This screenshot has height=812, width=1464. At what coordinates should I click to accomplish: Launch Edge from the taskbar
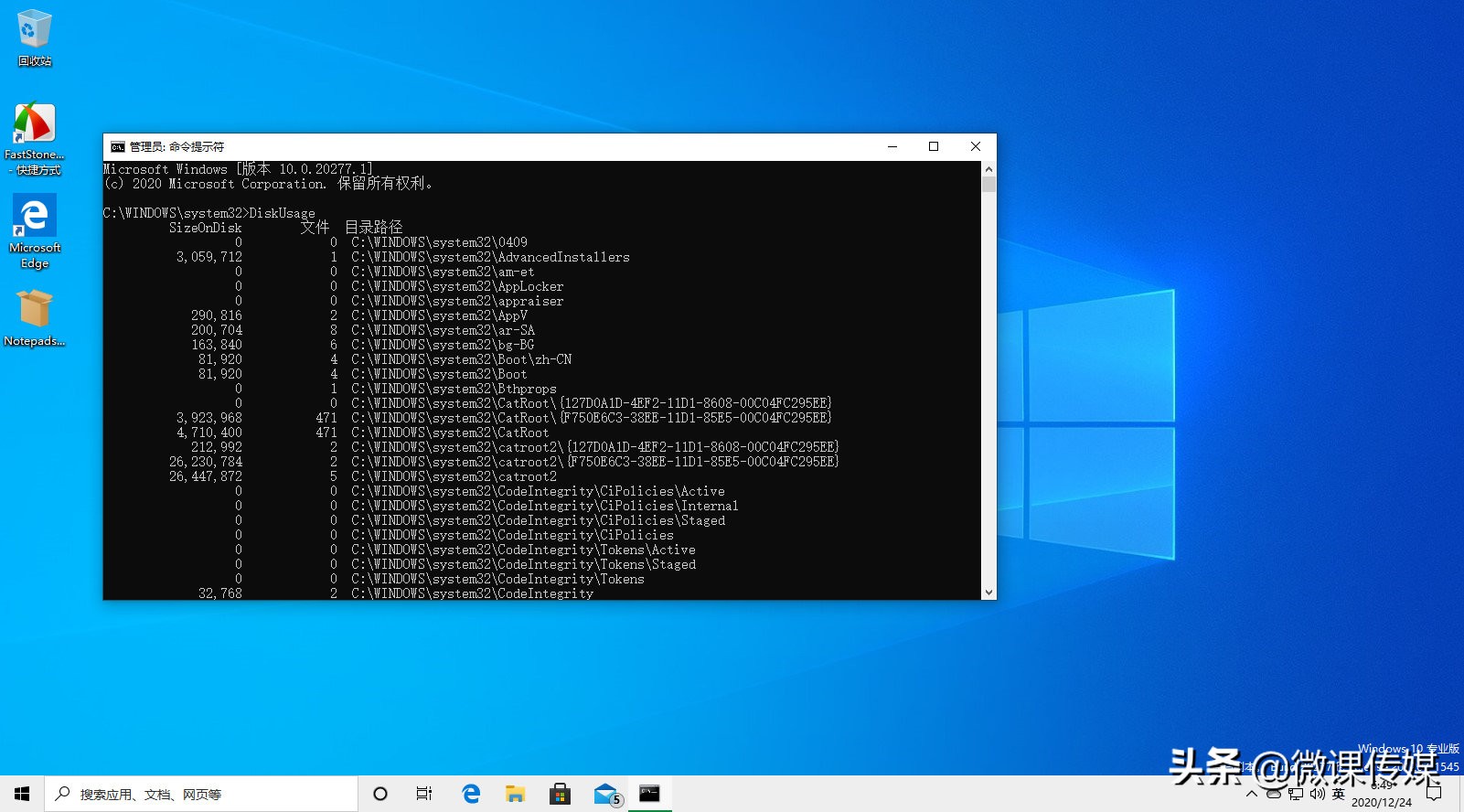(x=471, y=794)
